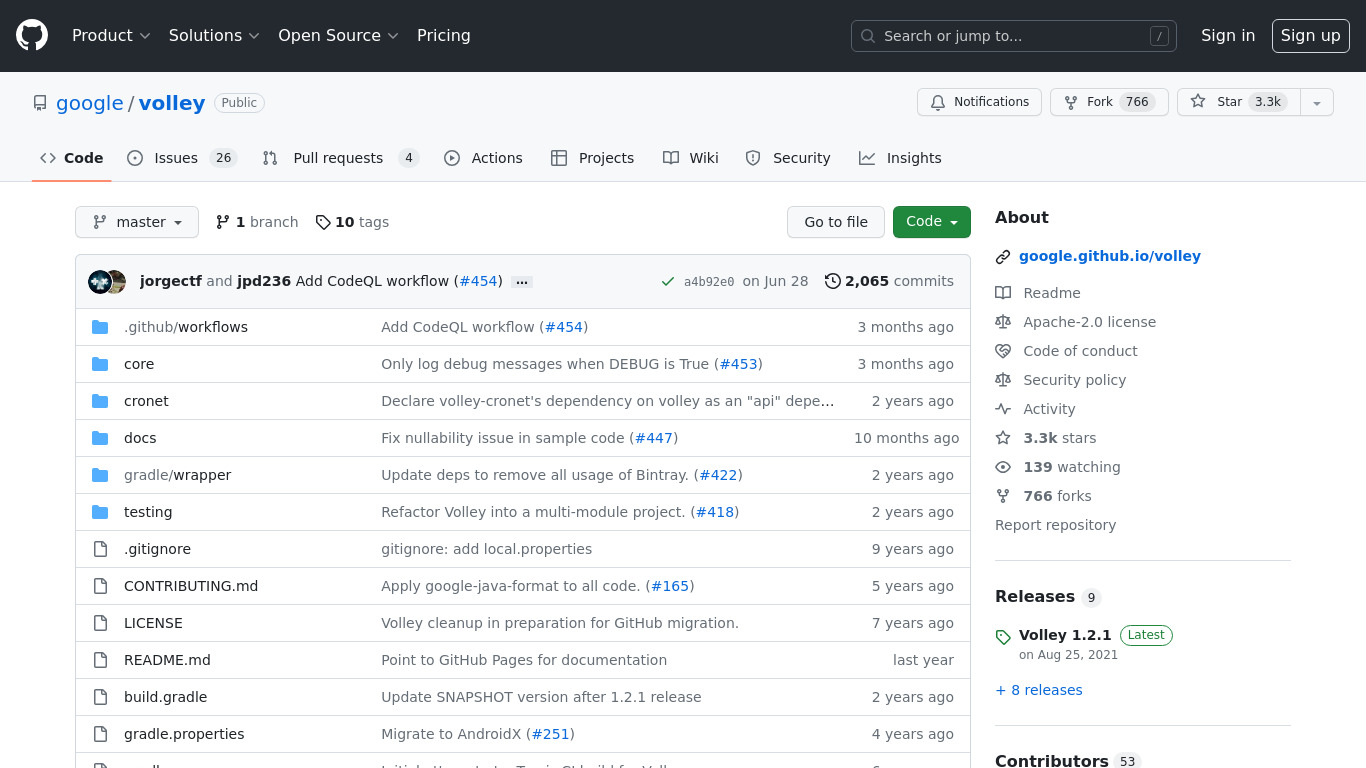Click the fork icon beside 766 forks

tap(1003, 496)
